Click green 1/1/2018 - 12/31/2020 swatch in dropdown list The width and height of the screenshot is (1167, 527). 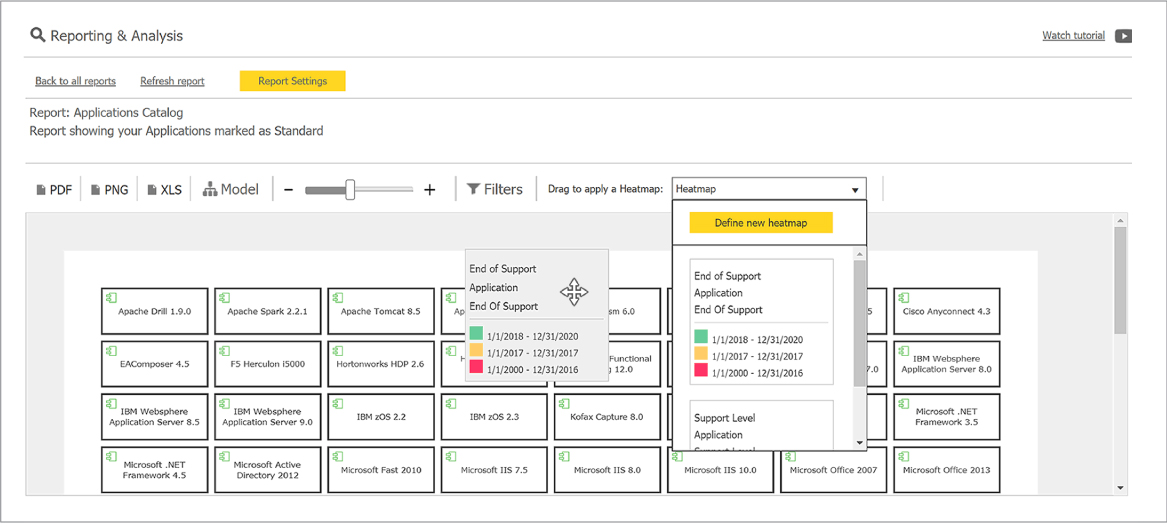(700, 337)
